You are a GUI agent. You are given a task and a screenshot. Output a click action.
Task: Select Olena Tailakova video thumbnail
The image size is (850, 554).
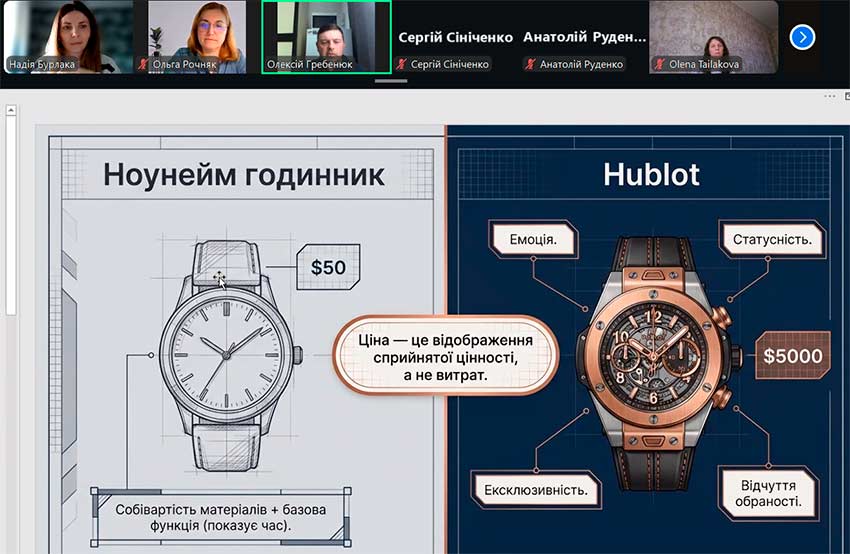point(713,37)
